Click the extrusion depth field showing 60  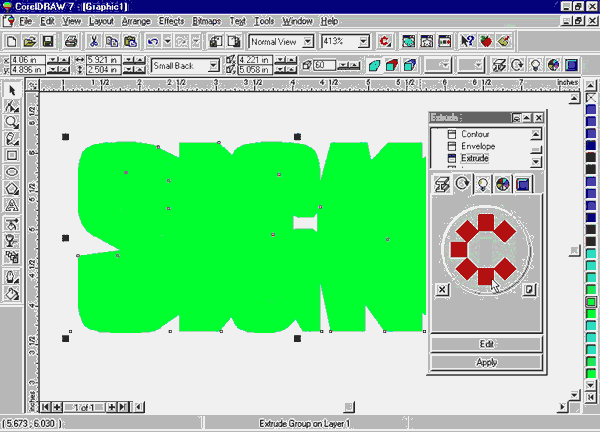coord(324,65)
